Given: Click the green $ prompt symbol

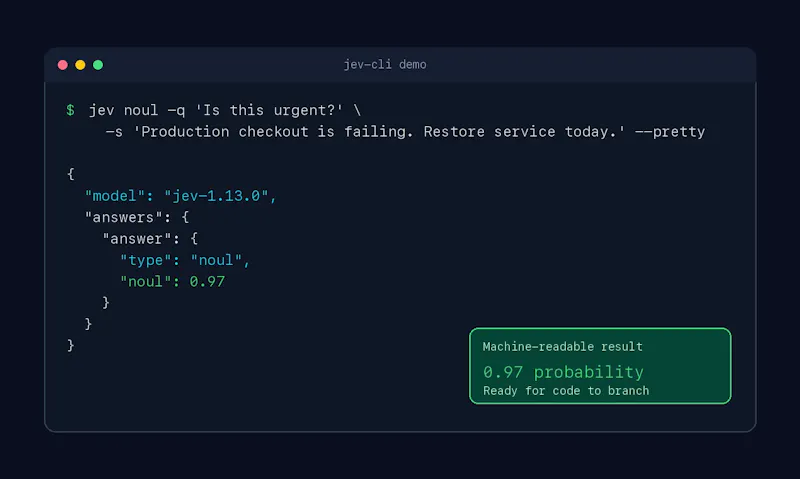Looking at the screenshot, I should (70, 110).
